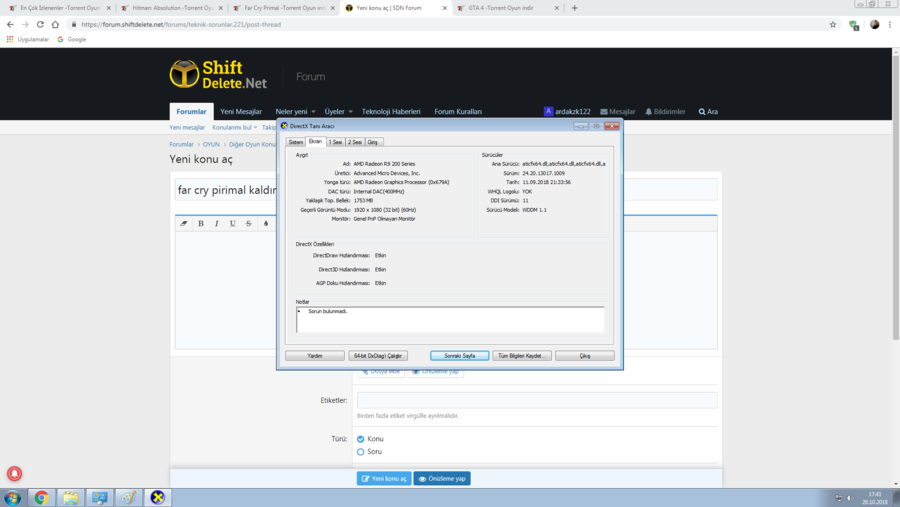Toggle strikethrough formatting in editor toolbar
Image resolution: width=900 pixels, height=507 pixels.
249,223
